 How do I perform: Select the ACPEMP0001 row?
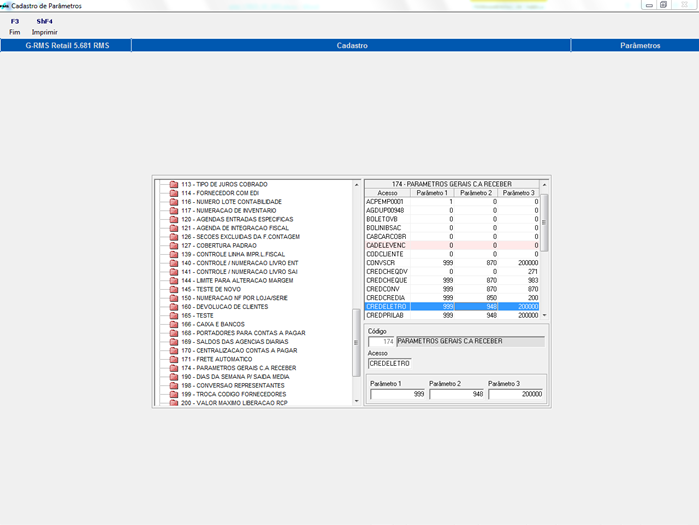click(452, 202)
